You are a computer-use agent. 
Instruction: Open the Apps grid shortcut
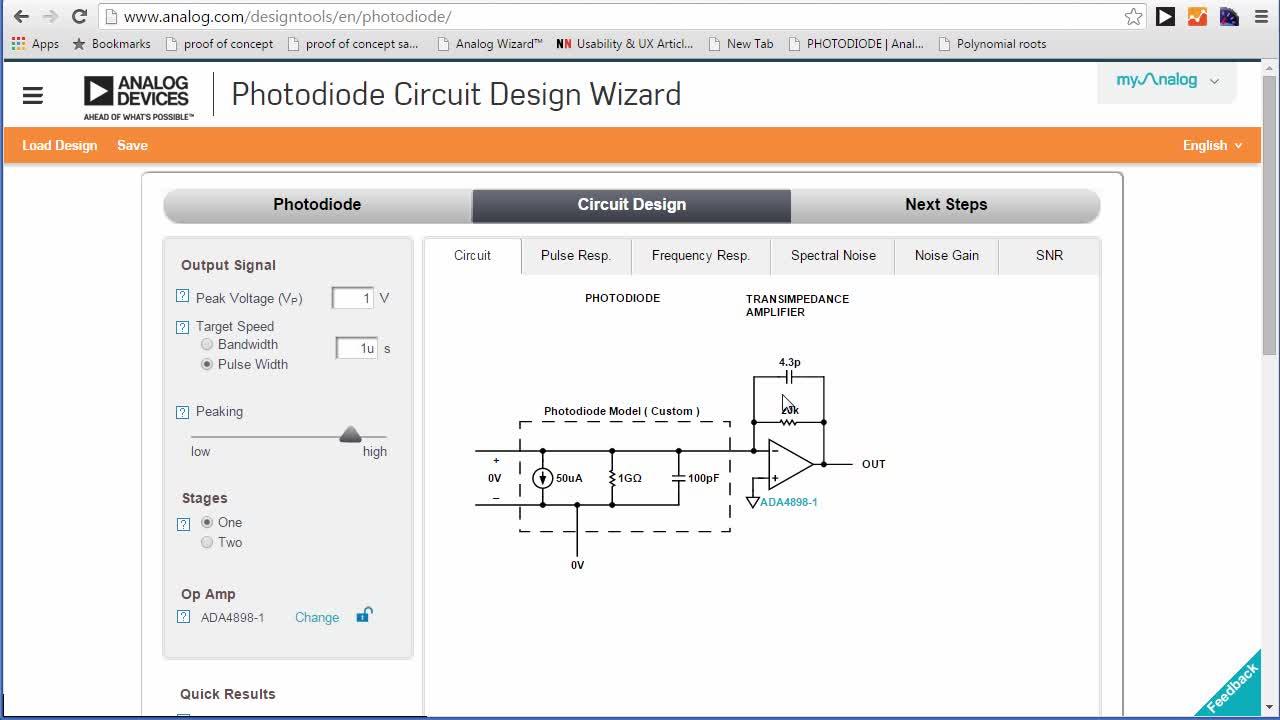pyautogui.click(x=35, y=44)
